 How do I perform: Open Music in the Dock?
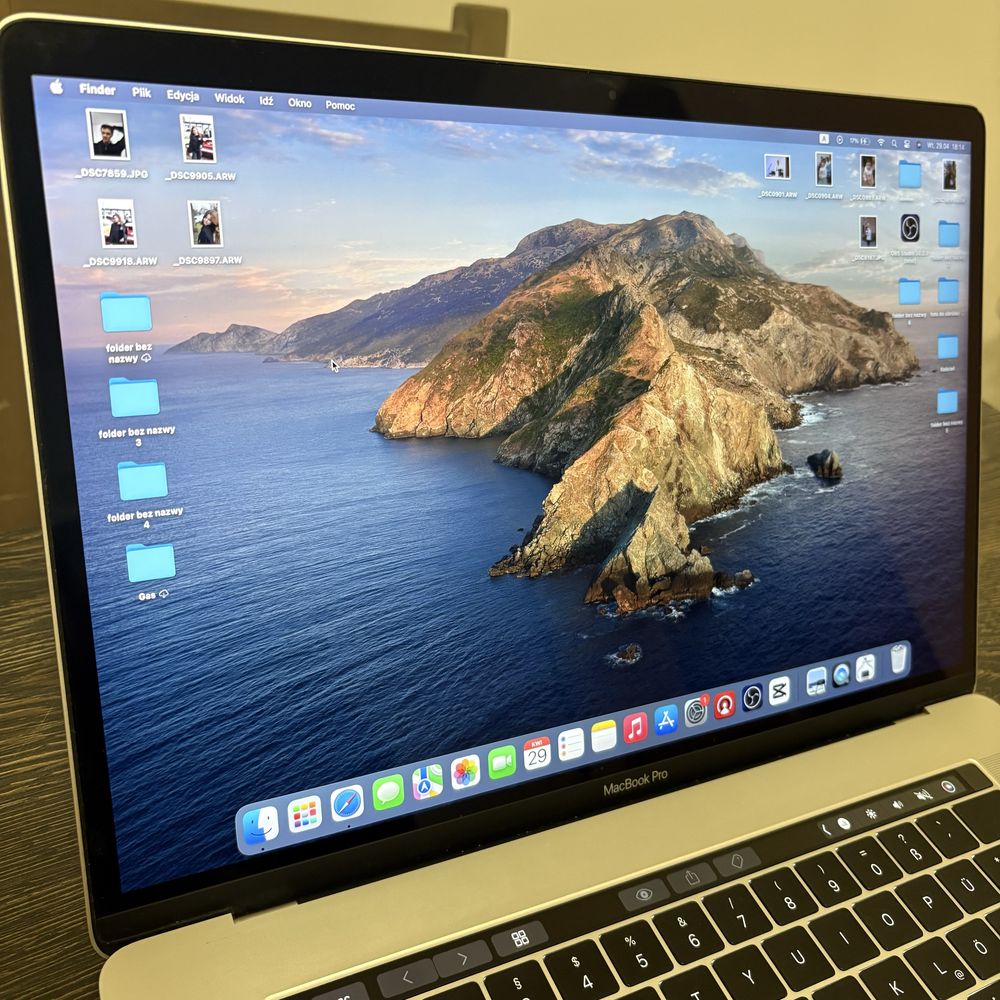(635, 728)
